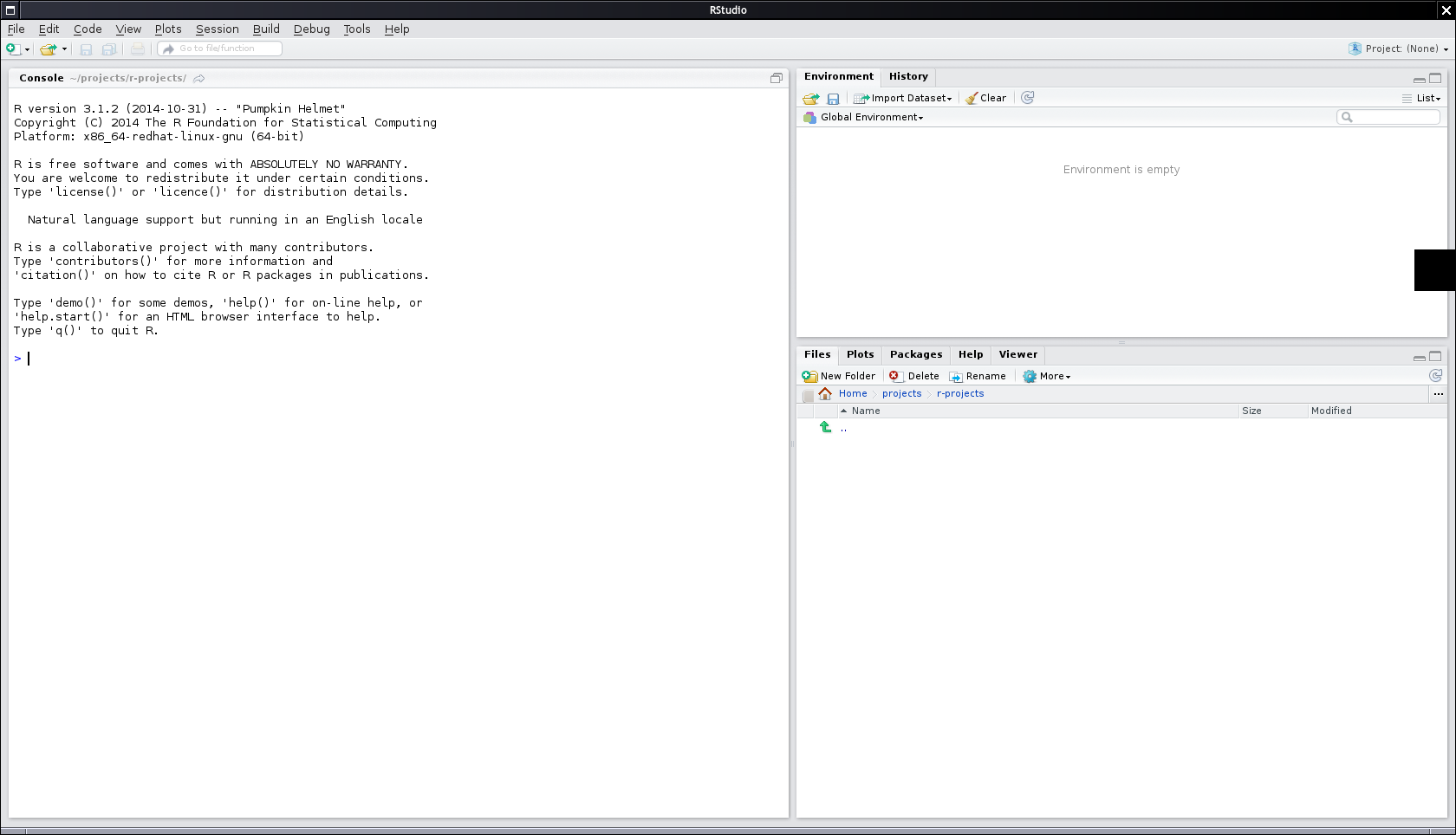Switch to the Help tab in lower pane
The width and height of the screenshot is (1456, 835).
[x=971, y=355]
